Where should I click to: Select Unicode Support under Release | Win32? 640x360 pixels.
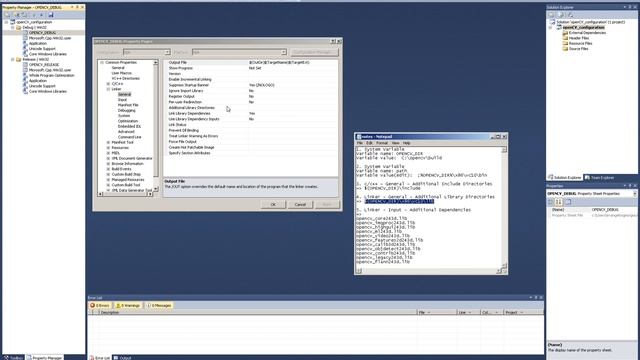pos(42,86)
